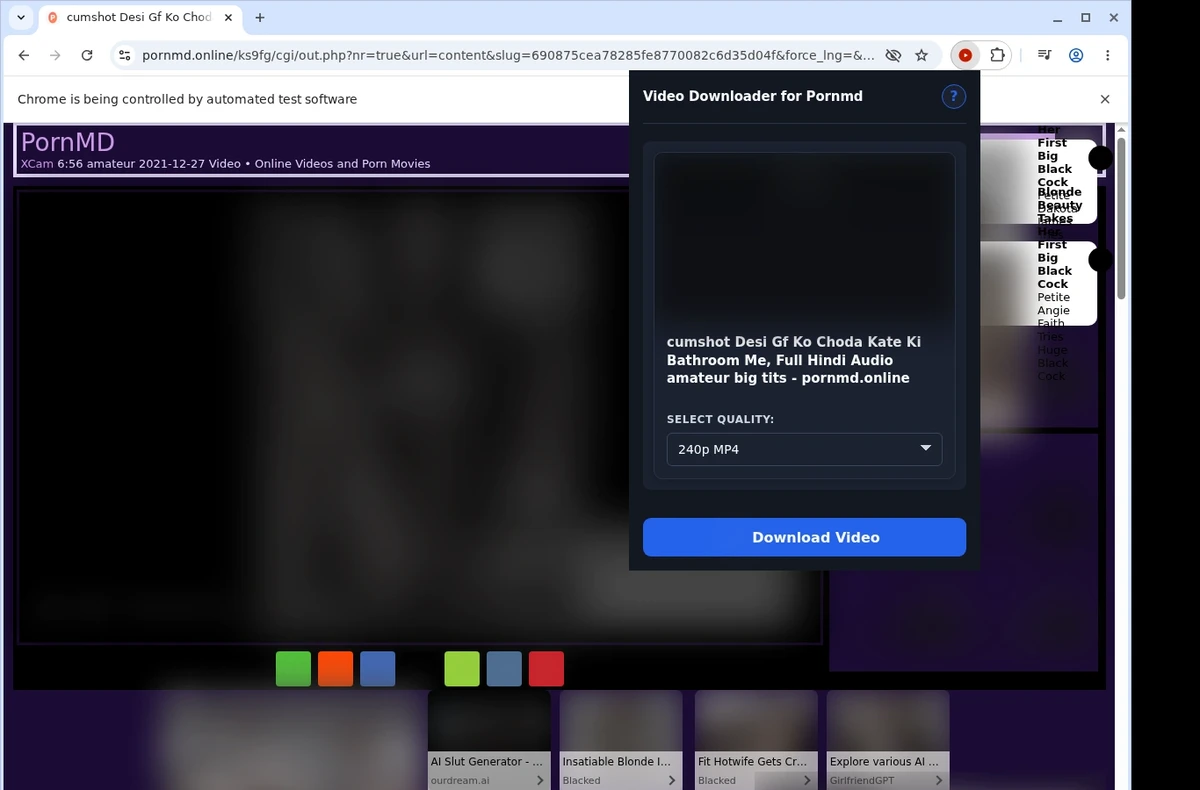1200x790 pixels.
Task: Click the red video downloader extension icon
Action: tap(965, 56)
